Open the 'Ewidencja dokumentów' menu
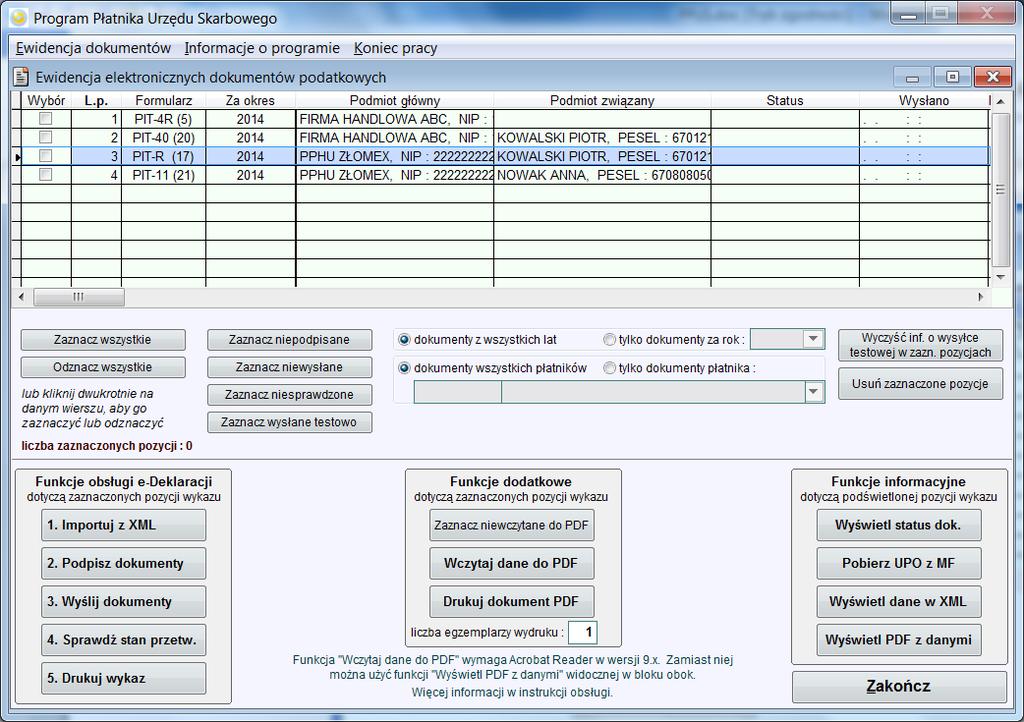The width and height of the screenshot is (1024, 722). coord(93,48)
